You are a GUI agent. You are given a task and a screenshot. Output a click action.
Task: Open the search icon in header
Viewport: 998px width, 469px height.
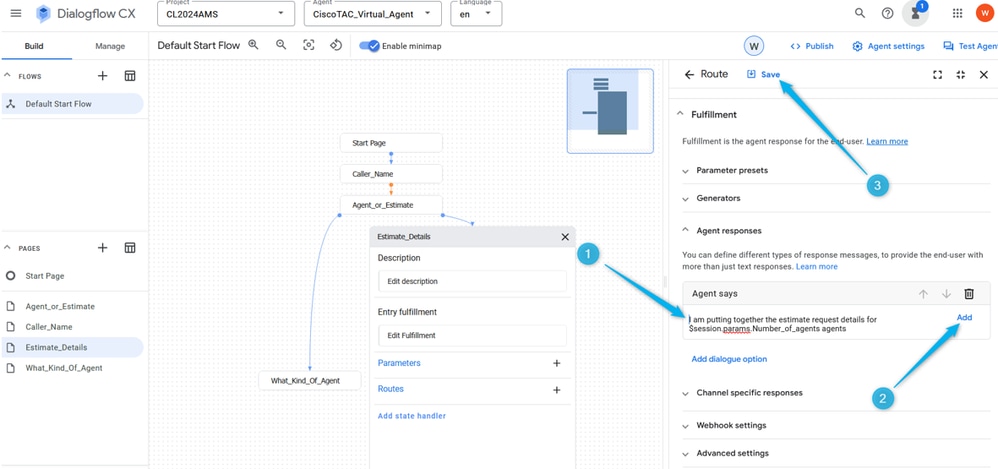tap(860, 13)
